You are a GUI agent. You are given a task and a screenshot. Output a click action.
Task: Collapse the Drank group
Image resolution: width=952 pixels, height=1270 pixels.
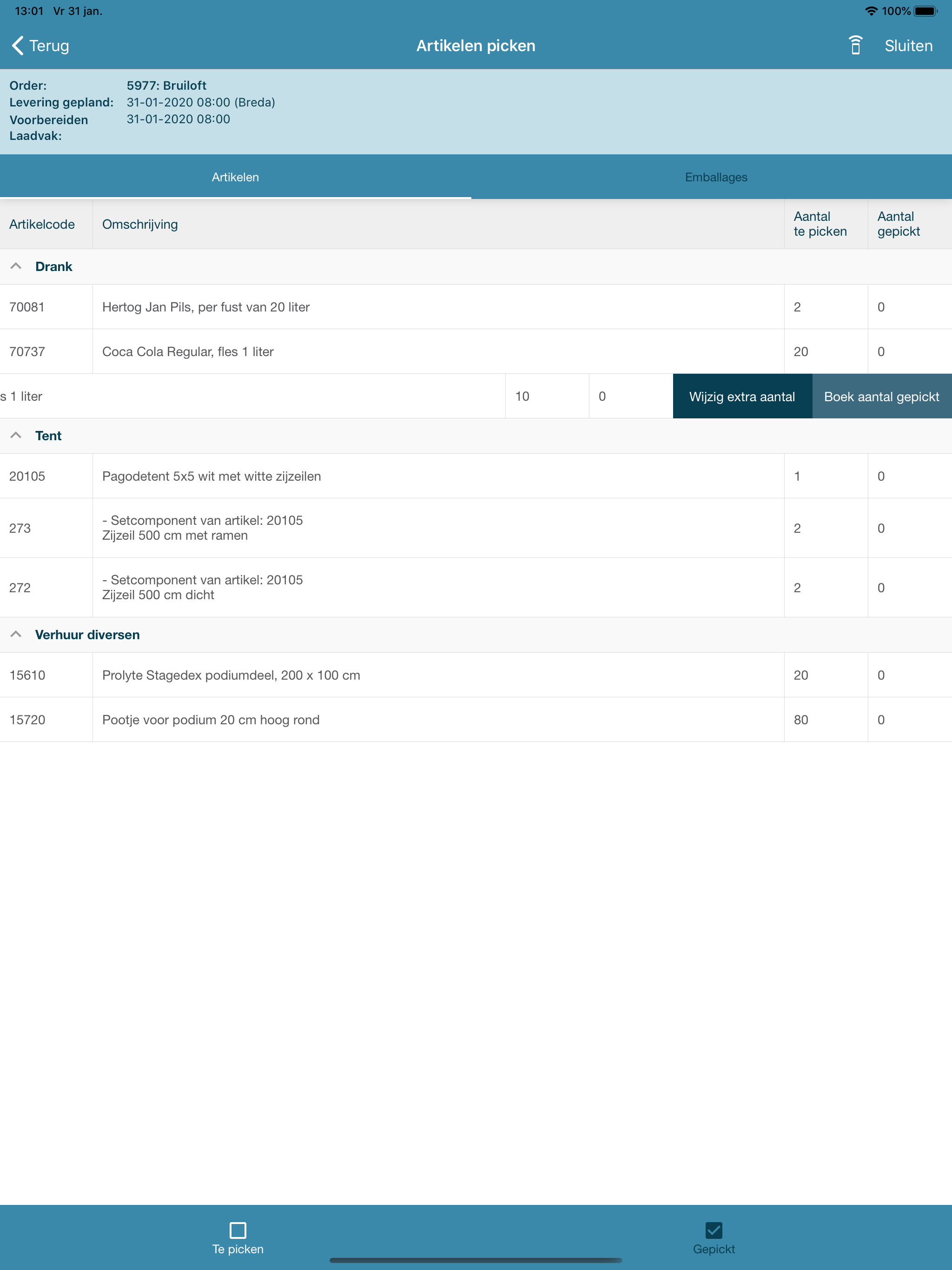[16, 266]
